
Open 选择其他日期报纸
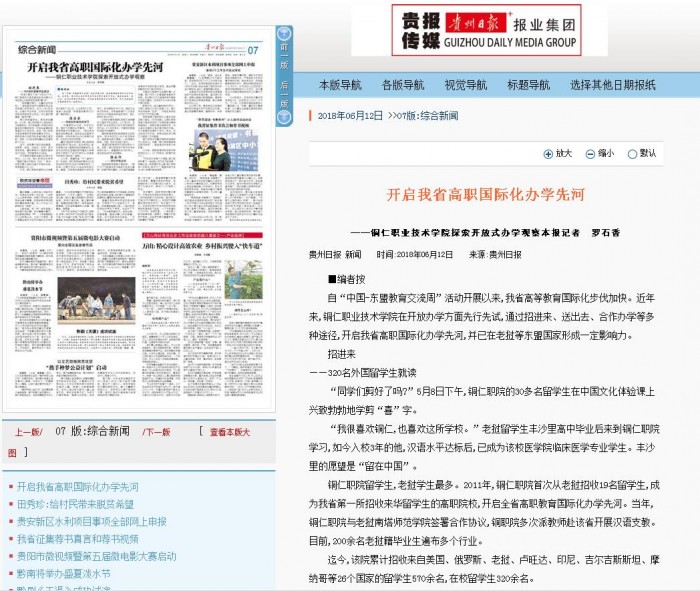coord(613,85)
